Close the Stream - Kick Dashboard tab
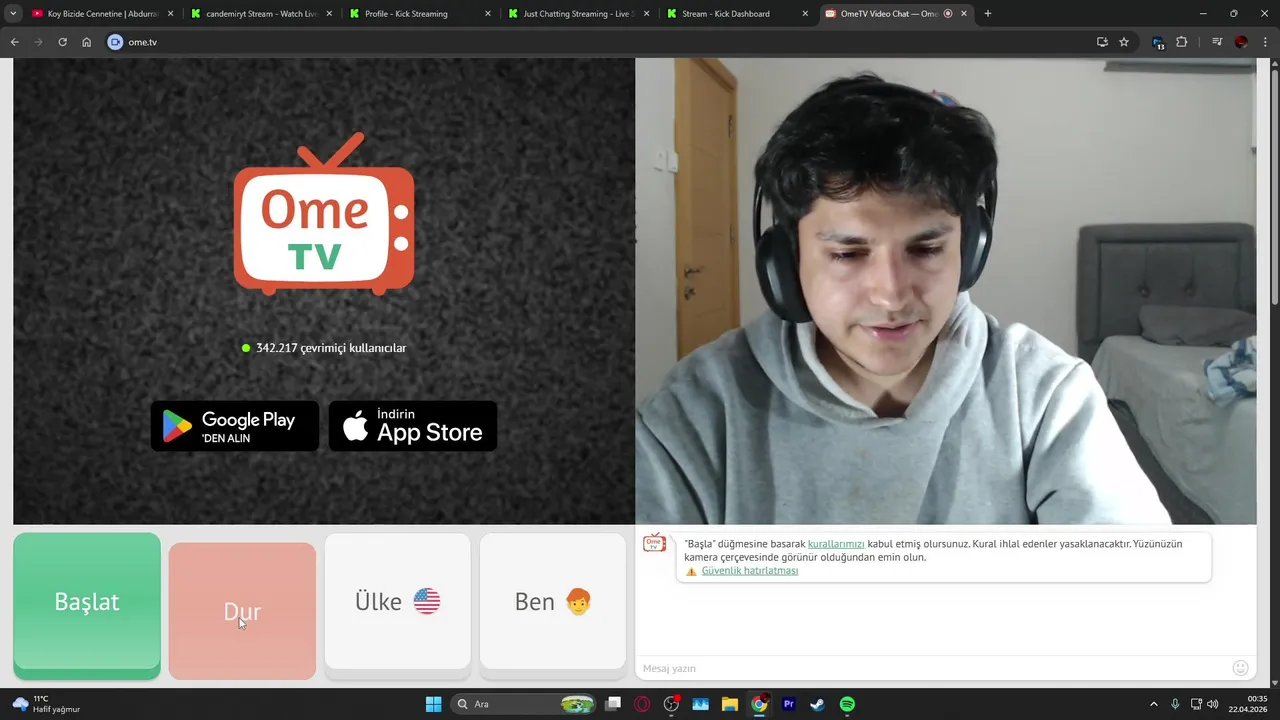The width and height of the screenshot is (1280, 720). (806, 14)
